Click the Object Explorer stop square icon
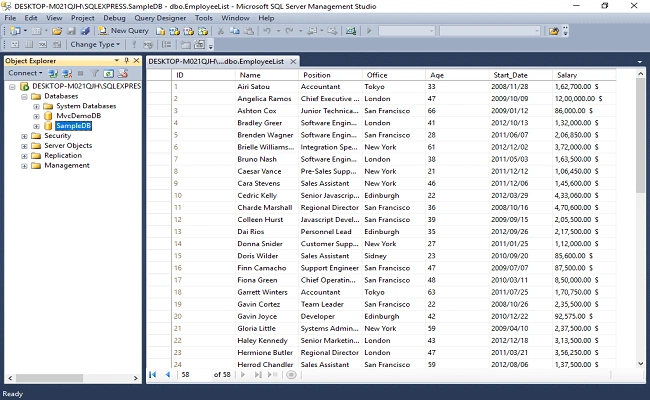The width and height of the screenshot is (650, 400). pos(80,73)
